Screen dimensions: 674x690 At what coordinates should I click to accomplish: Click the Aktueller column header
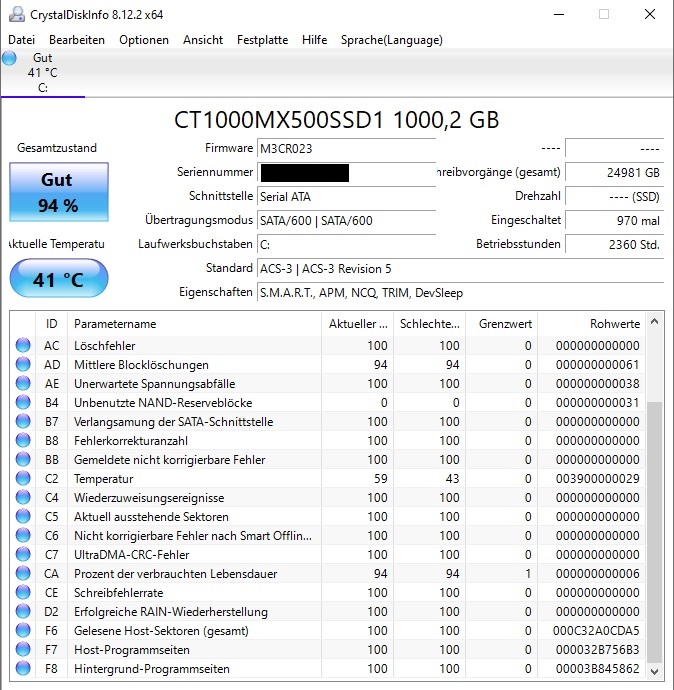click(x=357, y=324)
